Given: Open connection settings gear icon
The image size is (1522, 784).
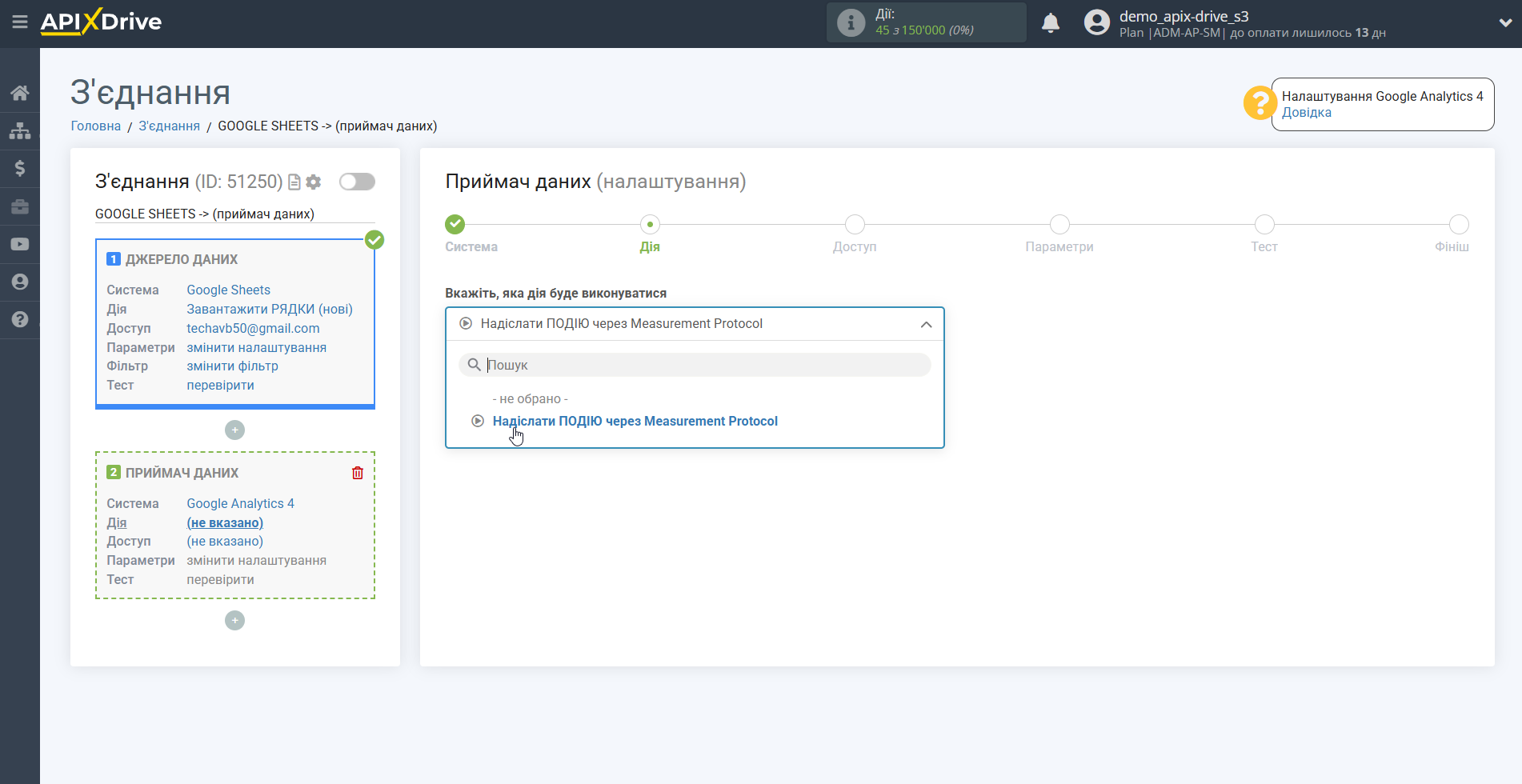Looking at the screenshot, I should click(x=314, y=182).
